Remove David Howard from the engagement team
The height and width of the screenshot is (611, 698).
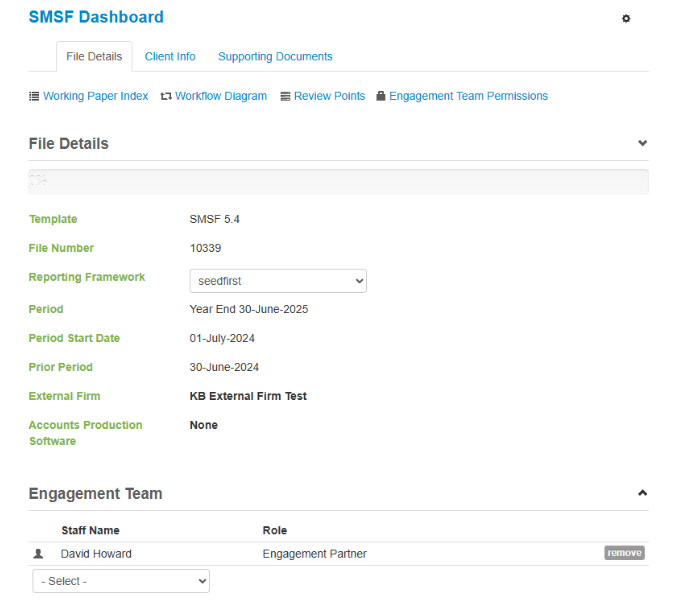(624, 553)
